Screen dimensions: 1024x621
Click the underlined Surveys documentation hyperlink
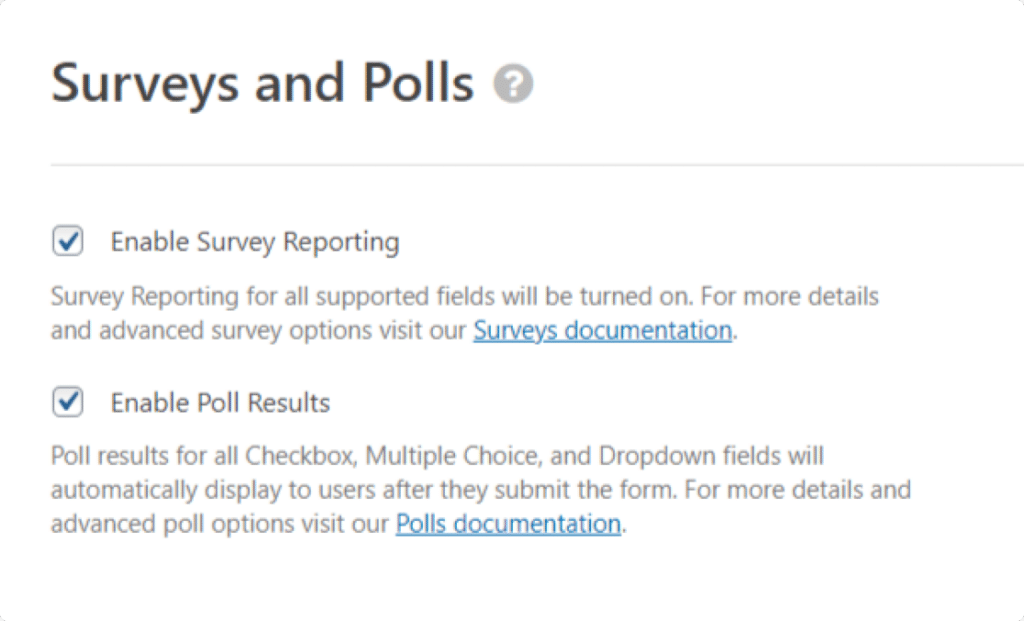pyautogui.click(x=602, y=330)
